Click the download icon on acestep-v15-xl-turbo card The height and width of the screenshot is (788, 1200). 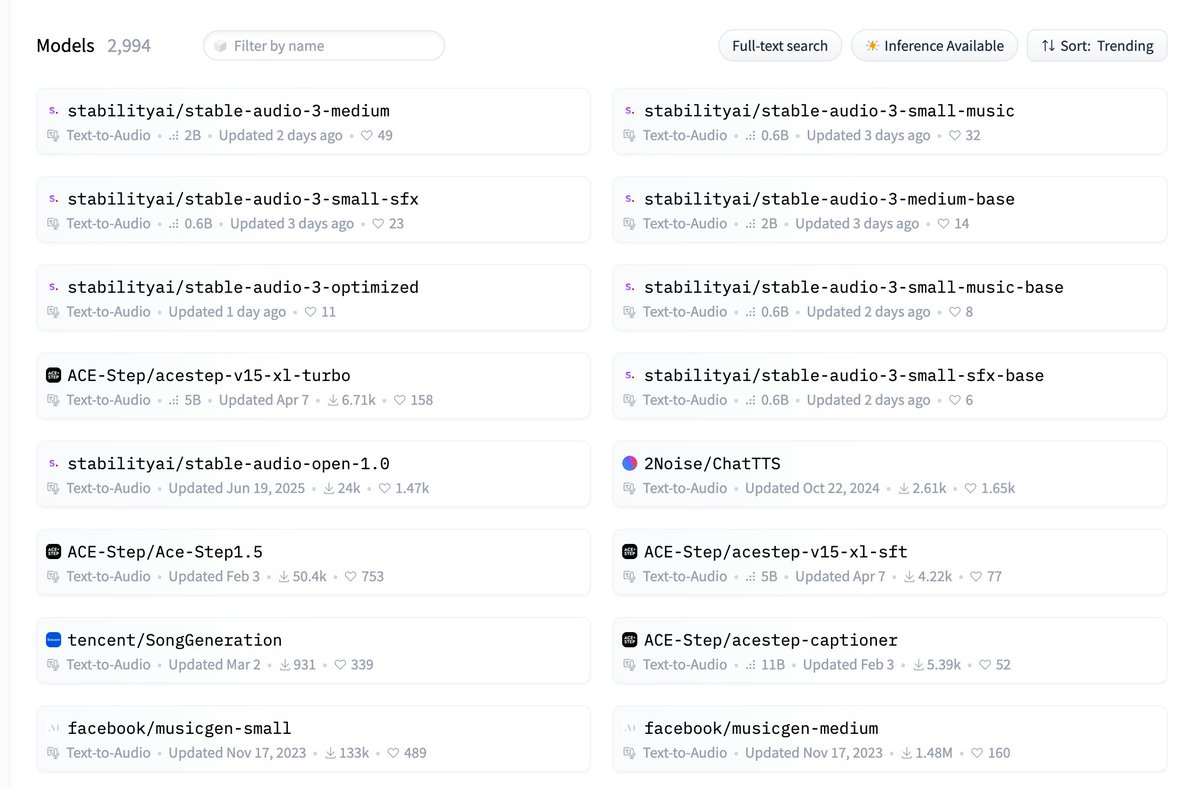[333, 400]
